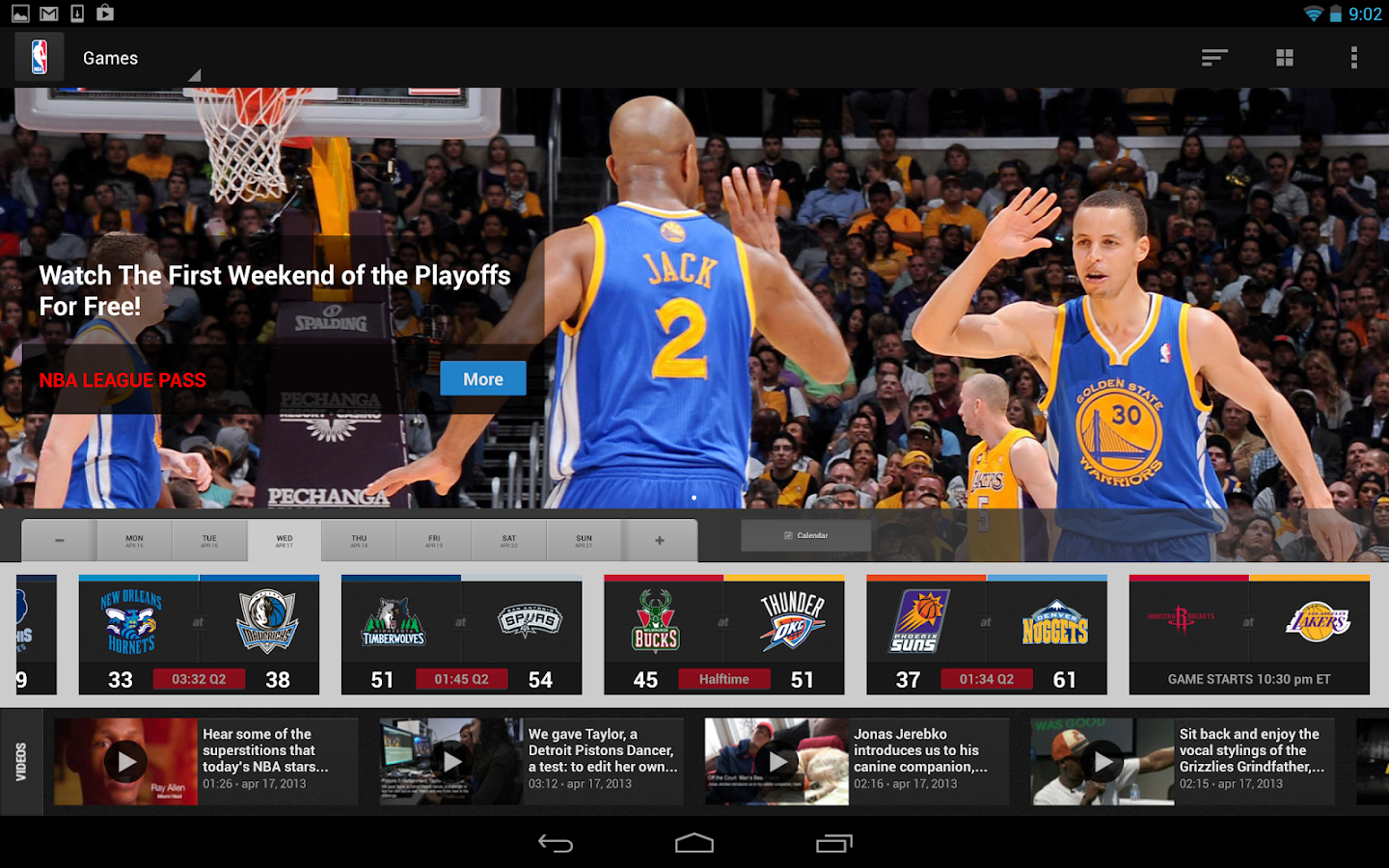Tap Bucks score 45

(x=645, y=680)
